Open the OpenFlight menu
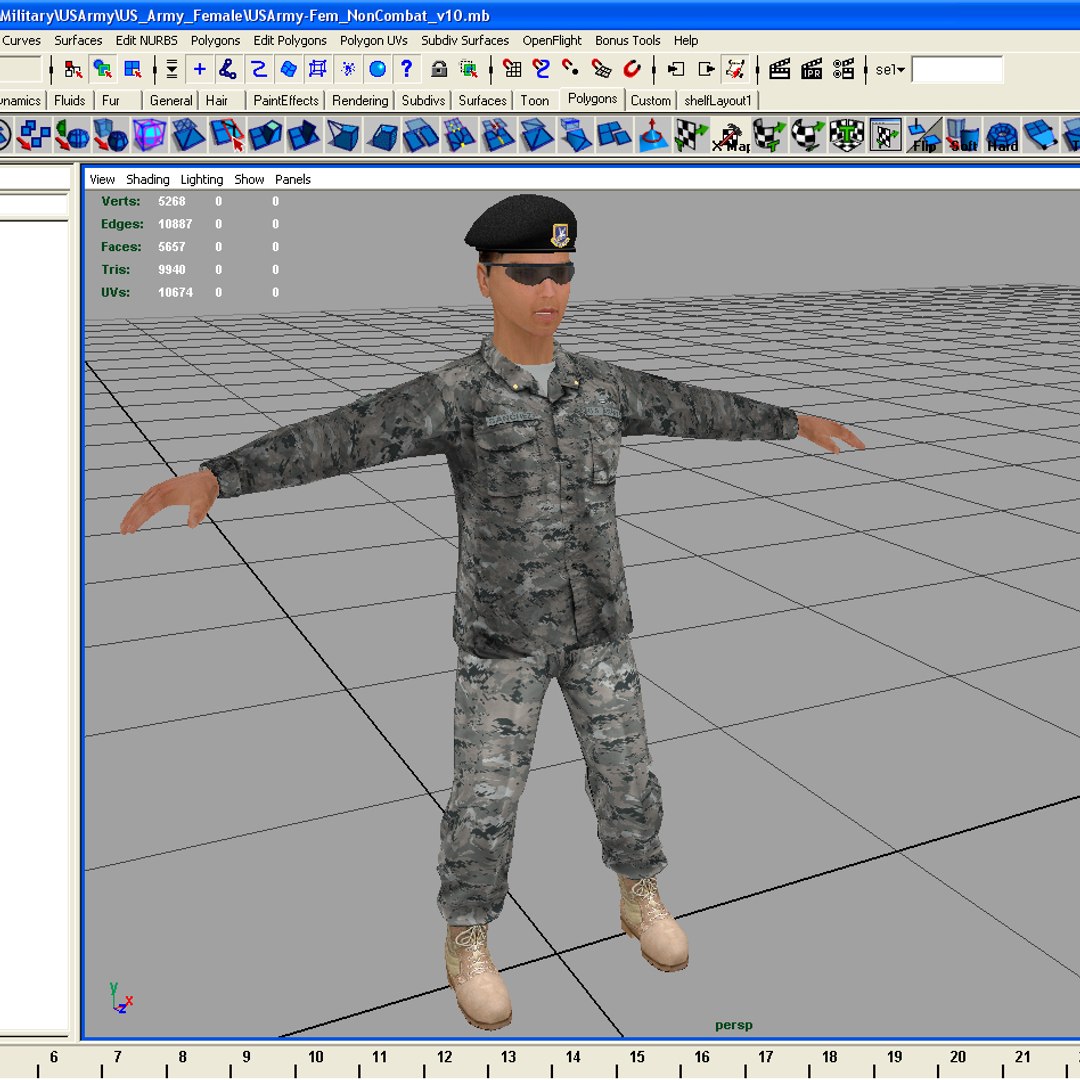 tap(552, 41)
